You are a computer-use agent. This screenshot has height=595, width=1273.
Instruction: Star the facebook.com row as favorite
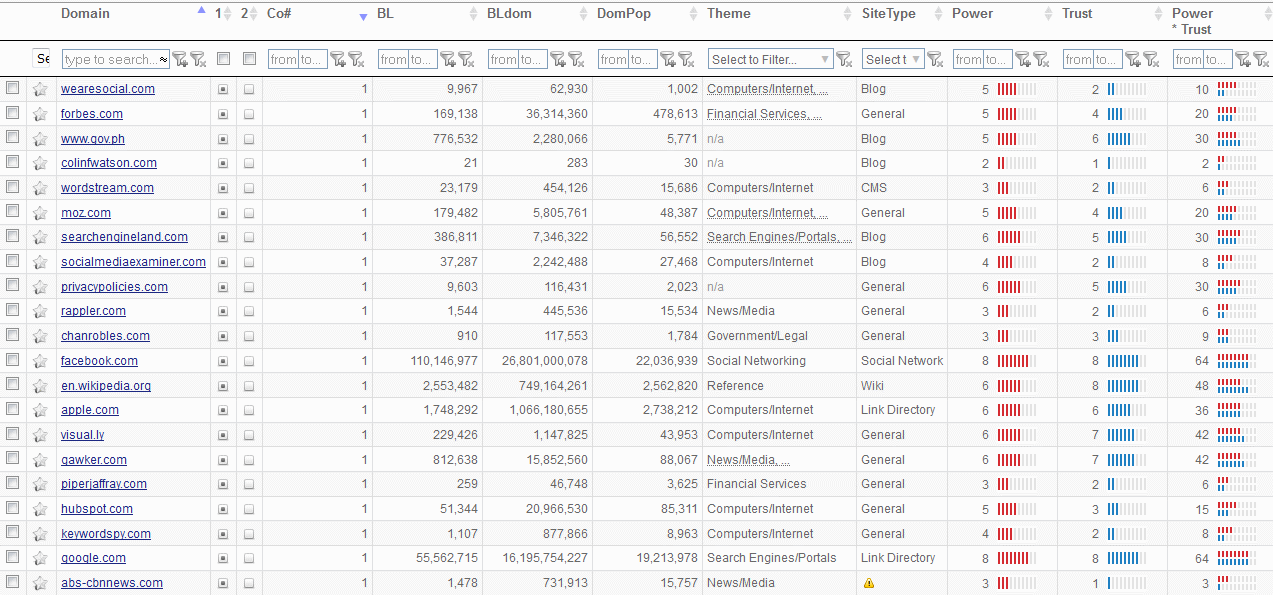[40, 361]
